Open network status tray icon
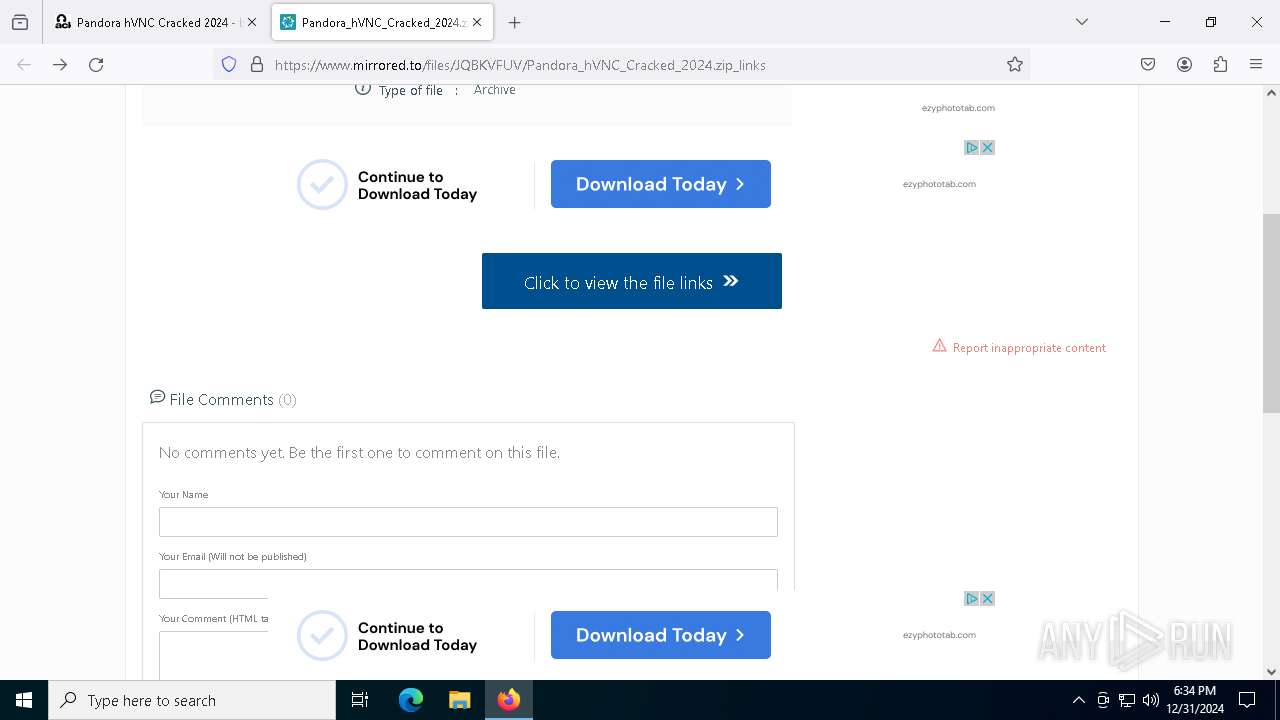The height and width of the screenshot is (720, 1280). [x=1127, y=700]
